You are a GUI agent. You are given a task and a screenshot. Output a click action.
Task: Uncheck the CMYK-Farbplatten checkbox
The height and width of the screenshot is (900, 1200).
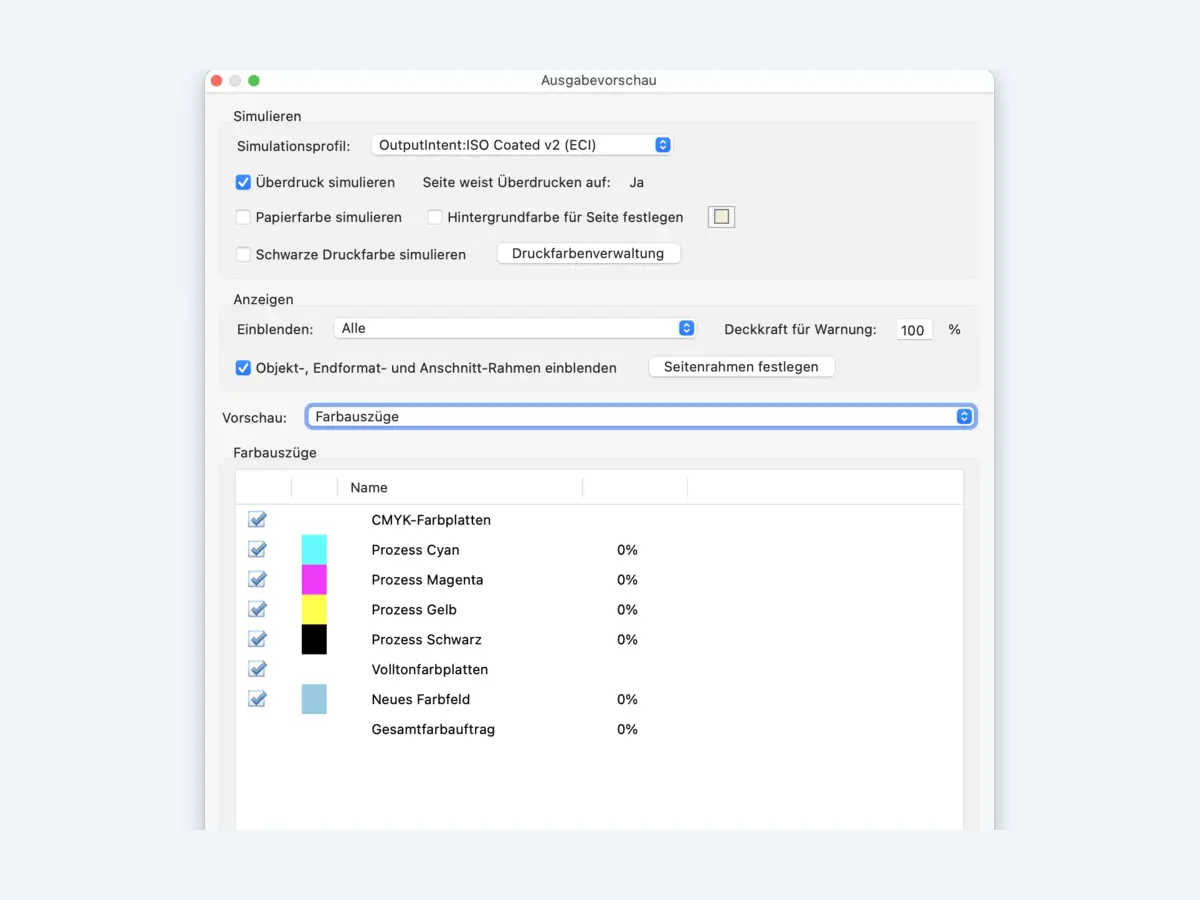[257, 520]
